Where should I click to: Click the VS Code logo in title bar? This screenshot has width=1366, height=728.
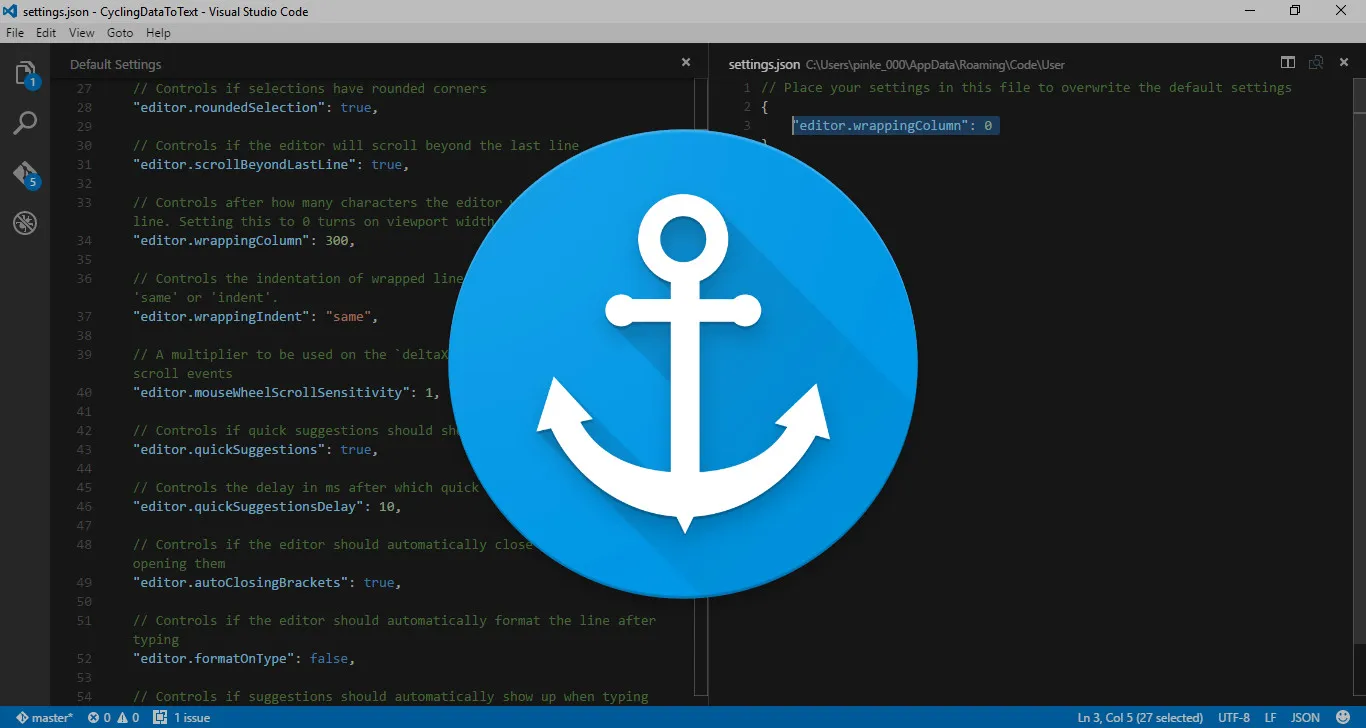click(x=11, y=12)
